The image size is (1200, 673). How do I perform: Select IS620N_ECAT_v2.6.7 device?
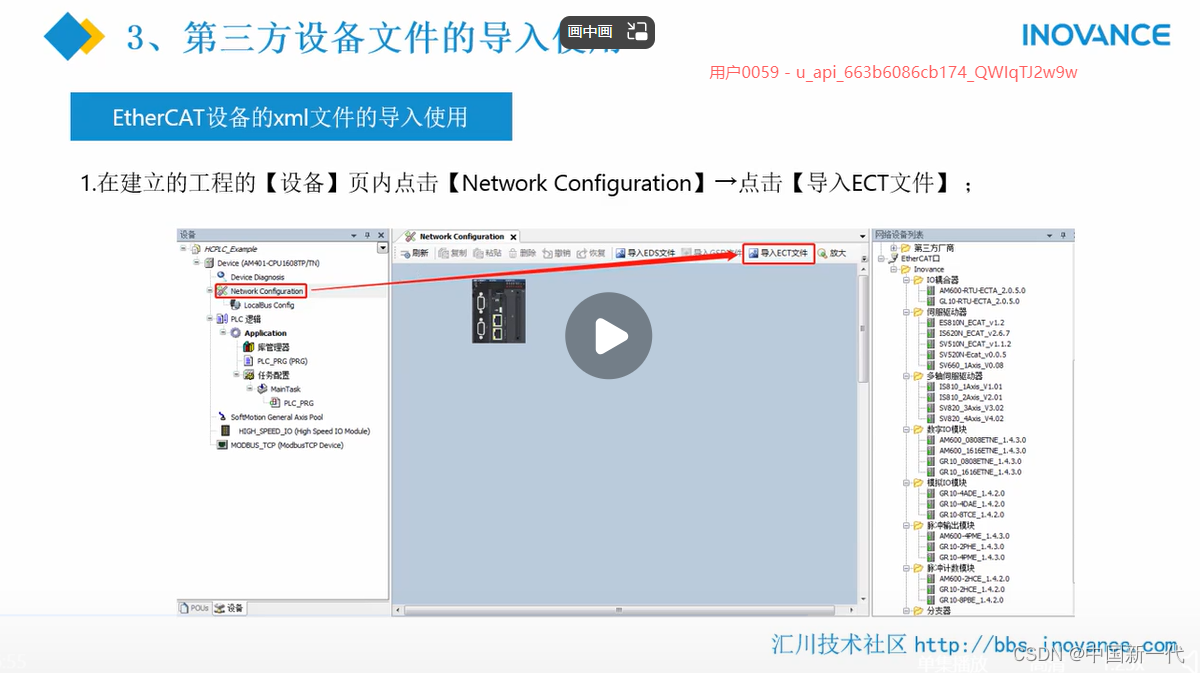[968, 333]
